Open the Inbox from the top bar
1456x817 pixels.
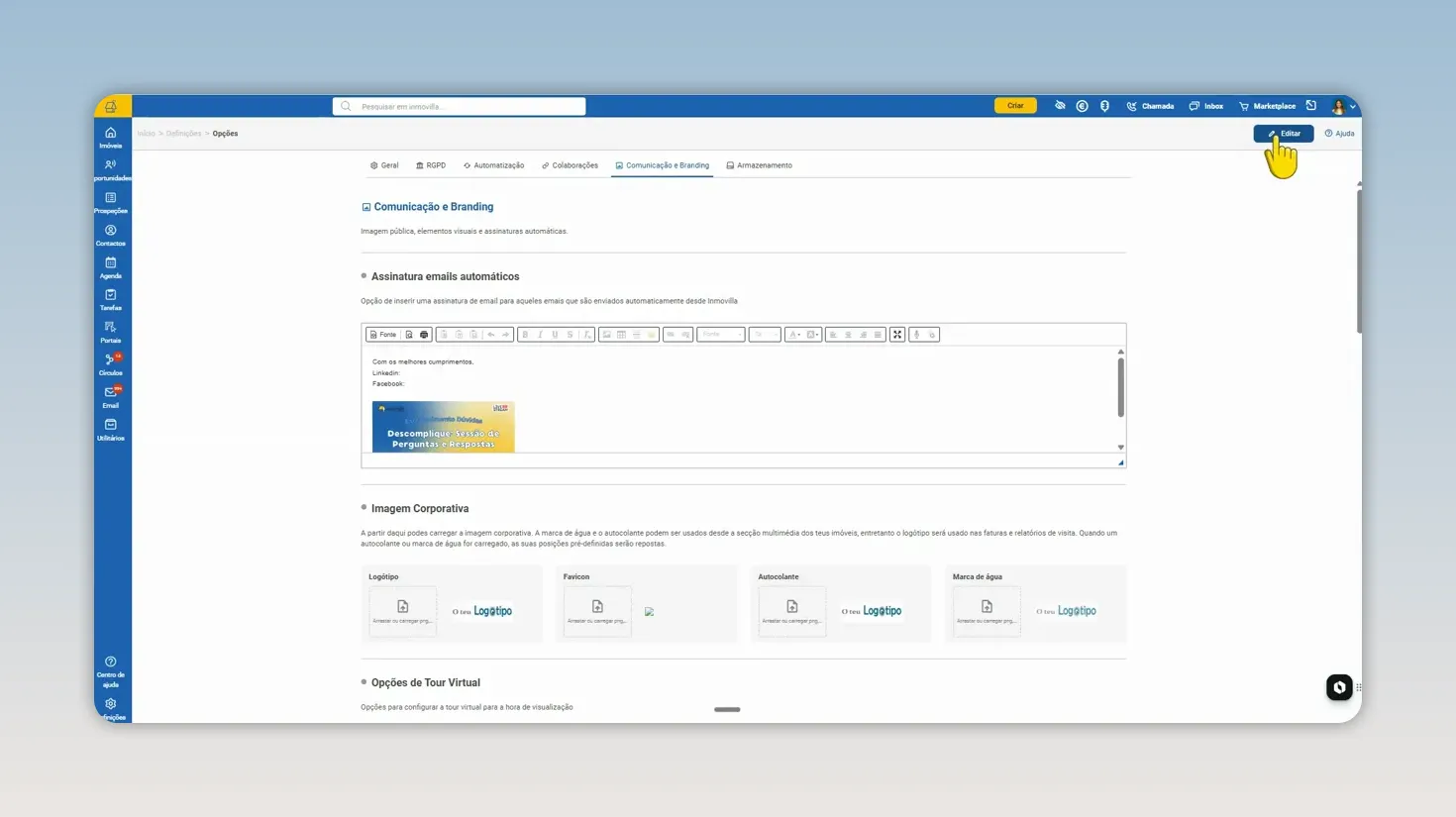pyautogui.click(x=1206, y=106)
